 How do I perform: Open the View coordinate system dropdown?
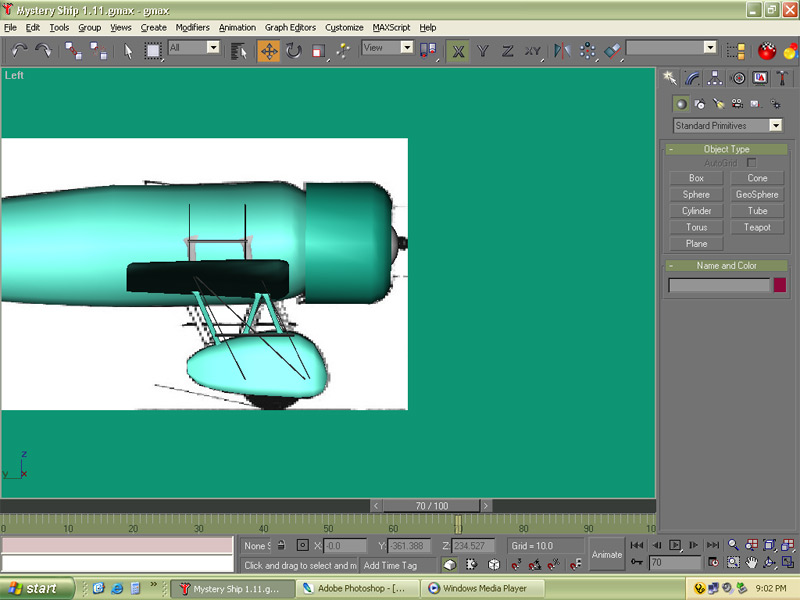tap(407, 47)
